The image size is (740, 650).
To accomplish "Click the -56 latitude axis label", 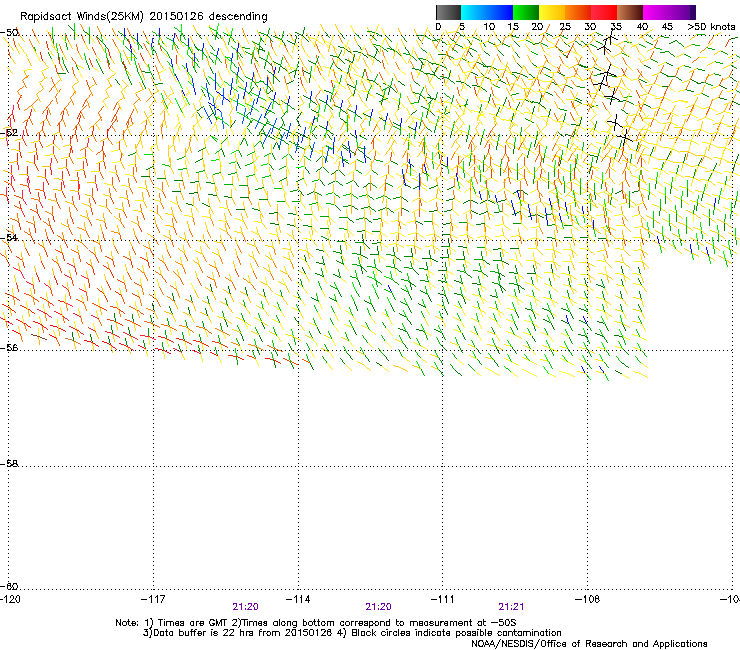I will pos(9,347).
